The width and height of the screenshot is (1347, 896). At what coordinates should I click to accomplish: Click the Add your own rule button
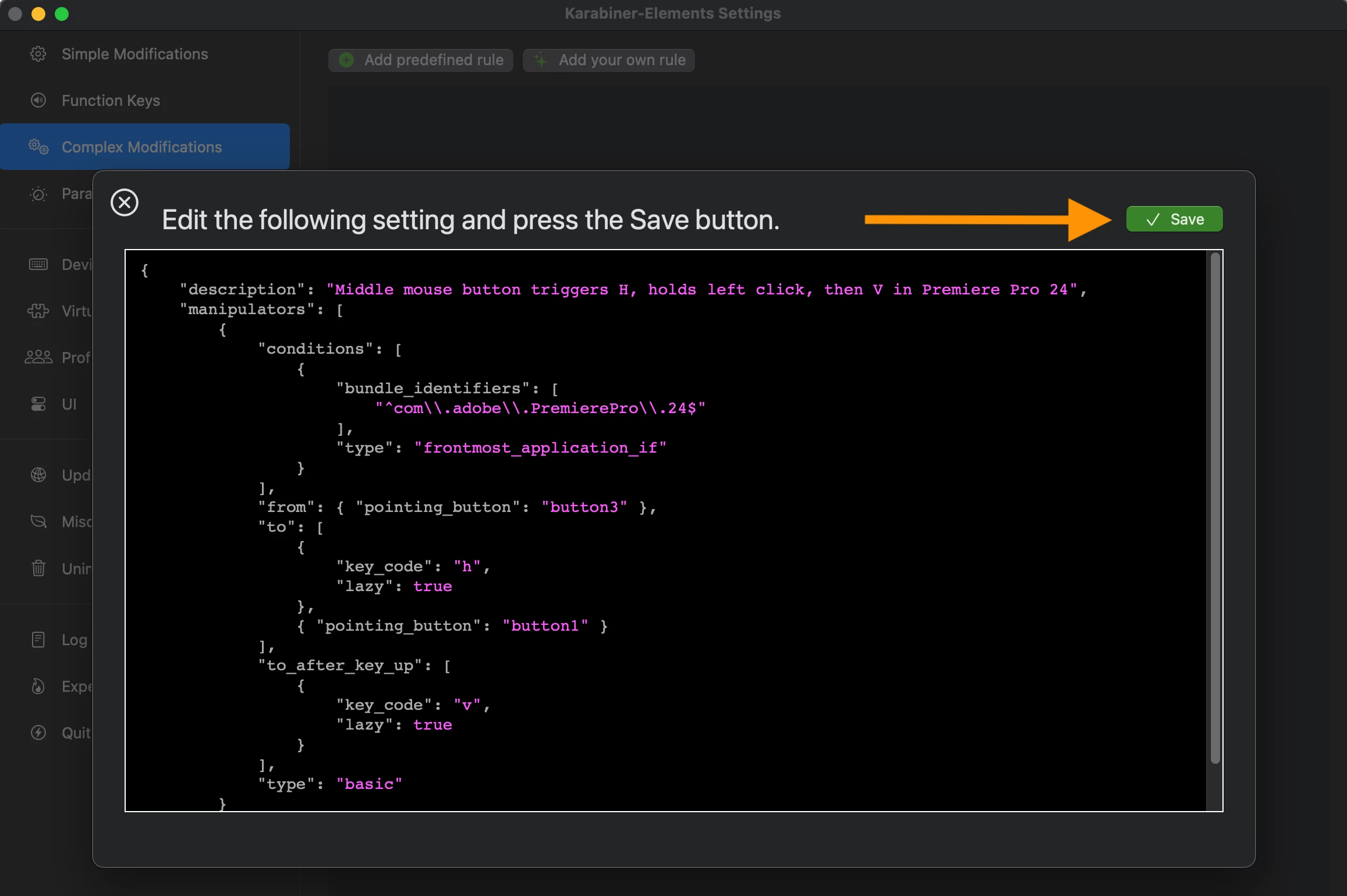[x=609, y=60]
